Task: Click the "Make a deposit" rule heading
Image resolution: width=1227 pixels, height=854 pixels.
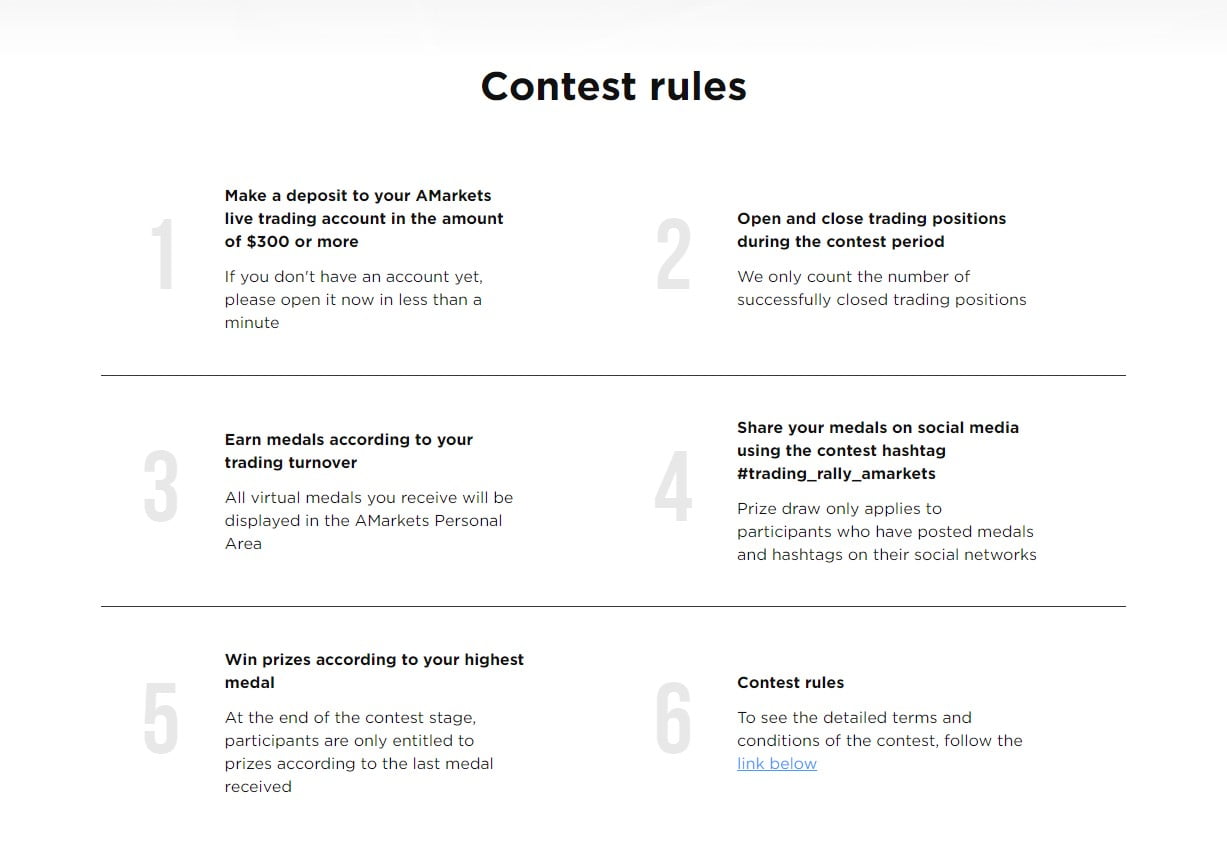Action: (x=364, y=218)
